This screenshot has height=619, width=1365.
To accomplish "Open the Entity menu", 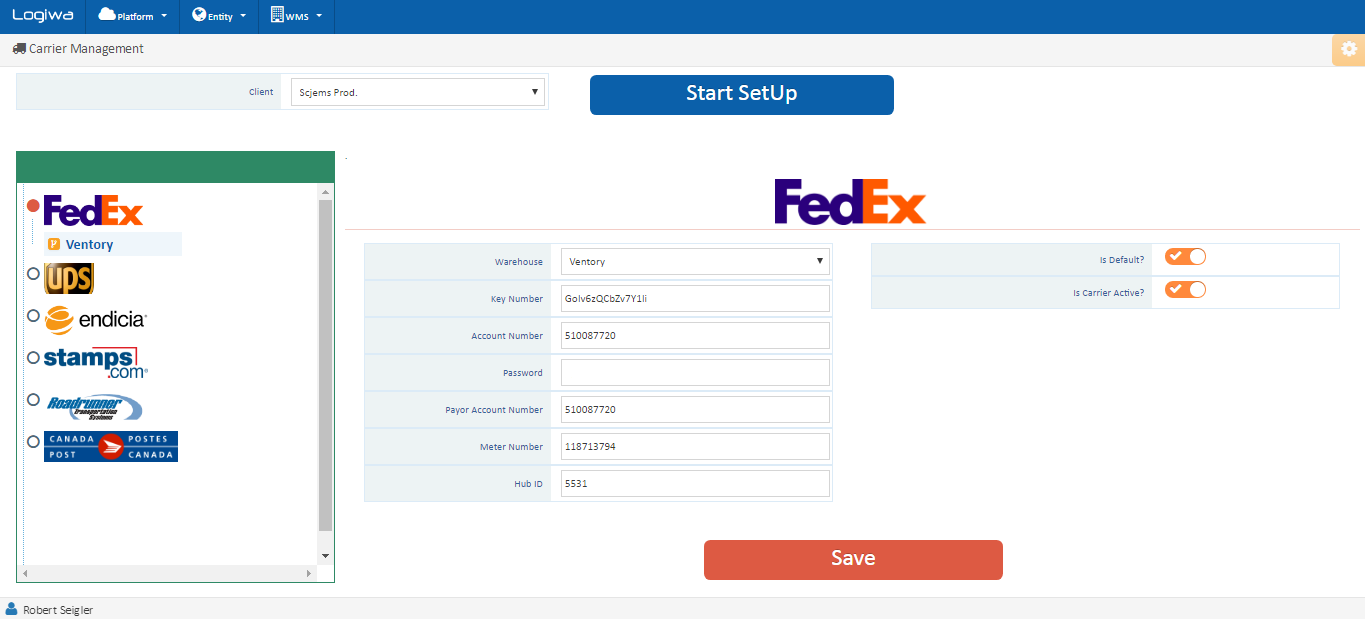I will point(218,16).
